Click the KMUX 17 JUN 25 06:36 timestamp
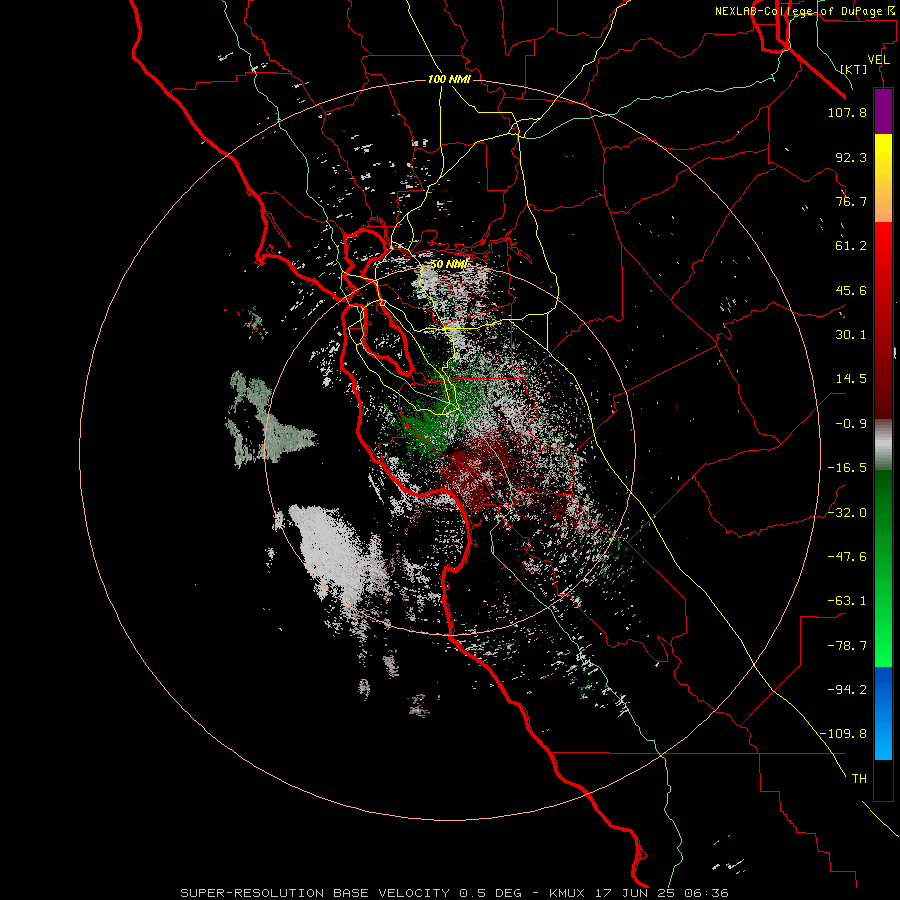This screenshot has height=900, width=900. click(x=639, y=893)
